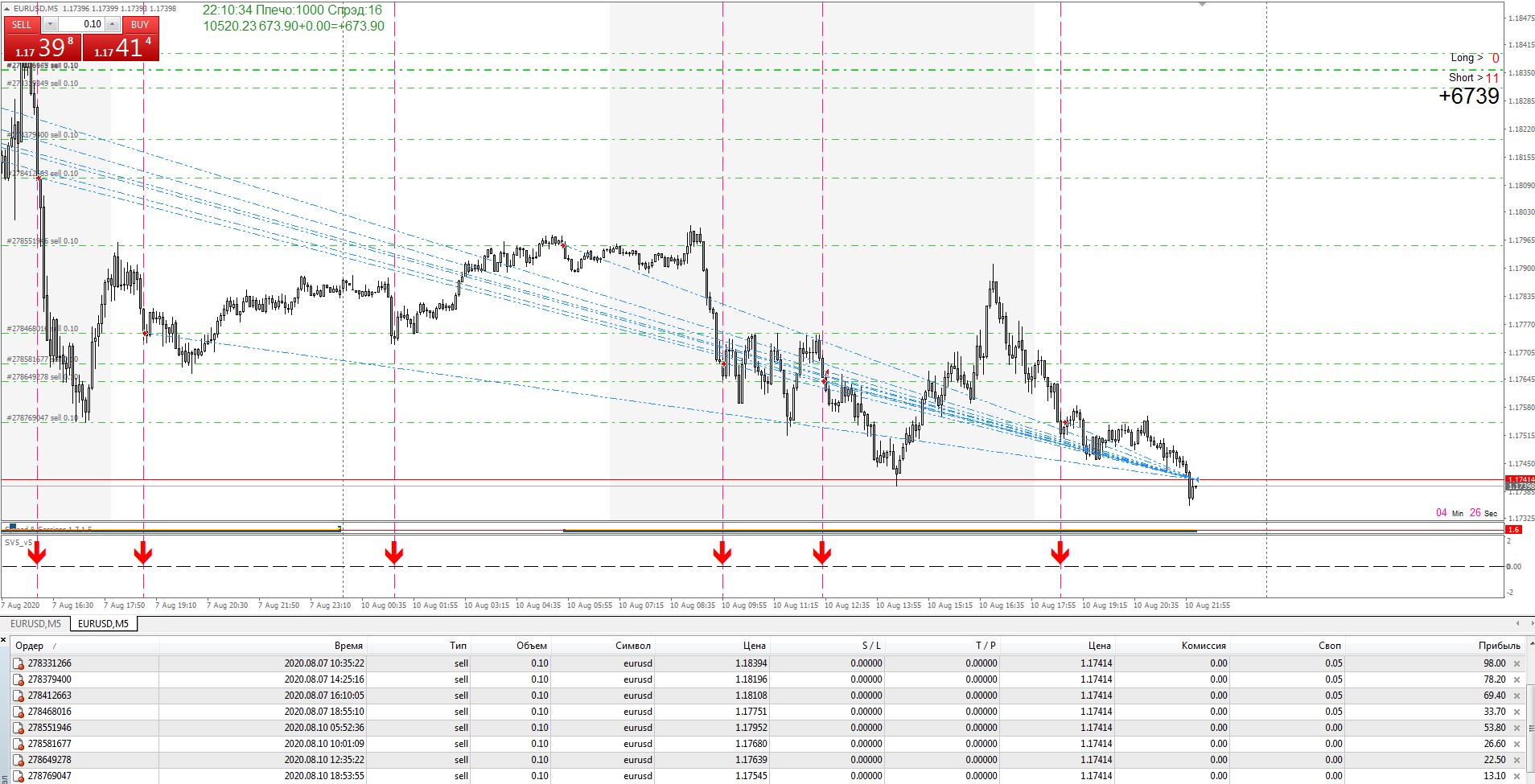Click order icon of ticket 278331266
The width and height of the screenshot is (1535, 784).
[19, 663]
